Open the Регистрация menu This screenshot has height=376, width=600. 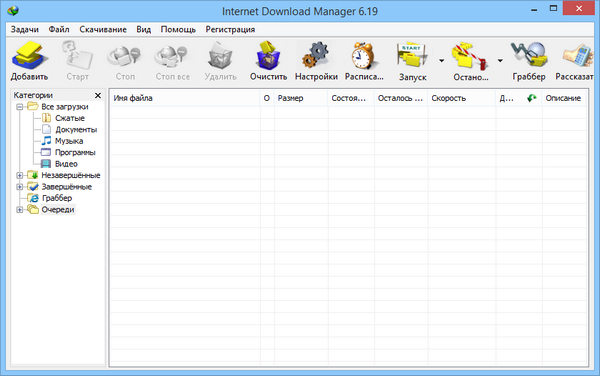[x=230, y=29]
